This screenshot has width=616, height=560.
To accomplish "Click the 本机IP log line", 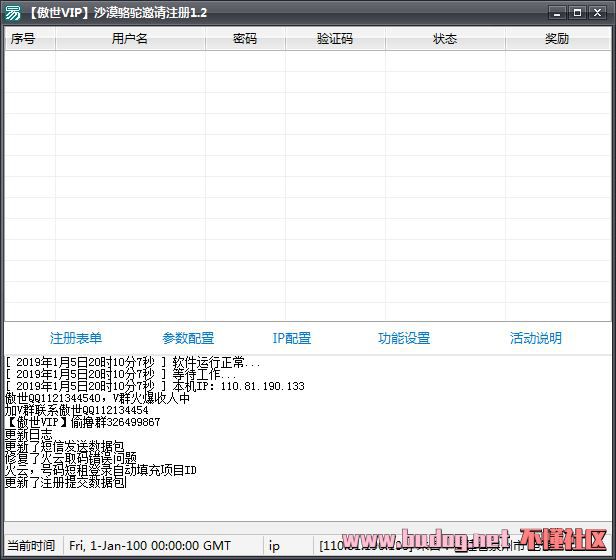I will tap(155, 386).
